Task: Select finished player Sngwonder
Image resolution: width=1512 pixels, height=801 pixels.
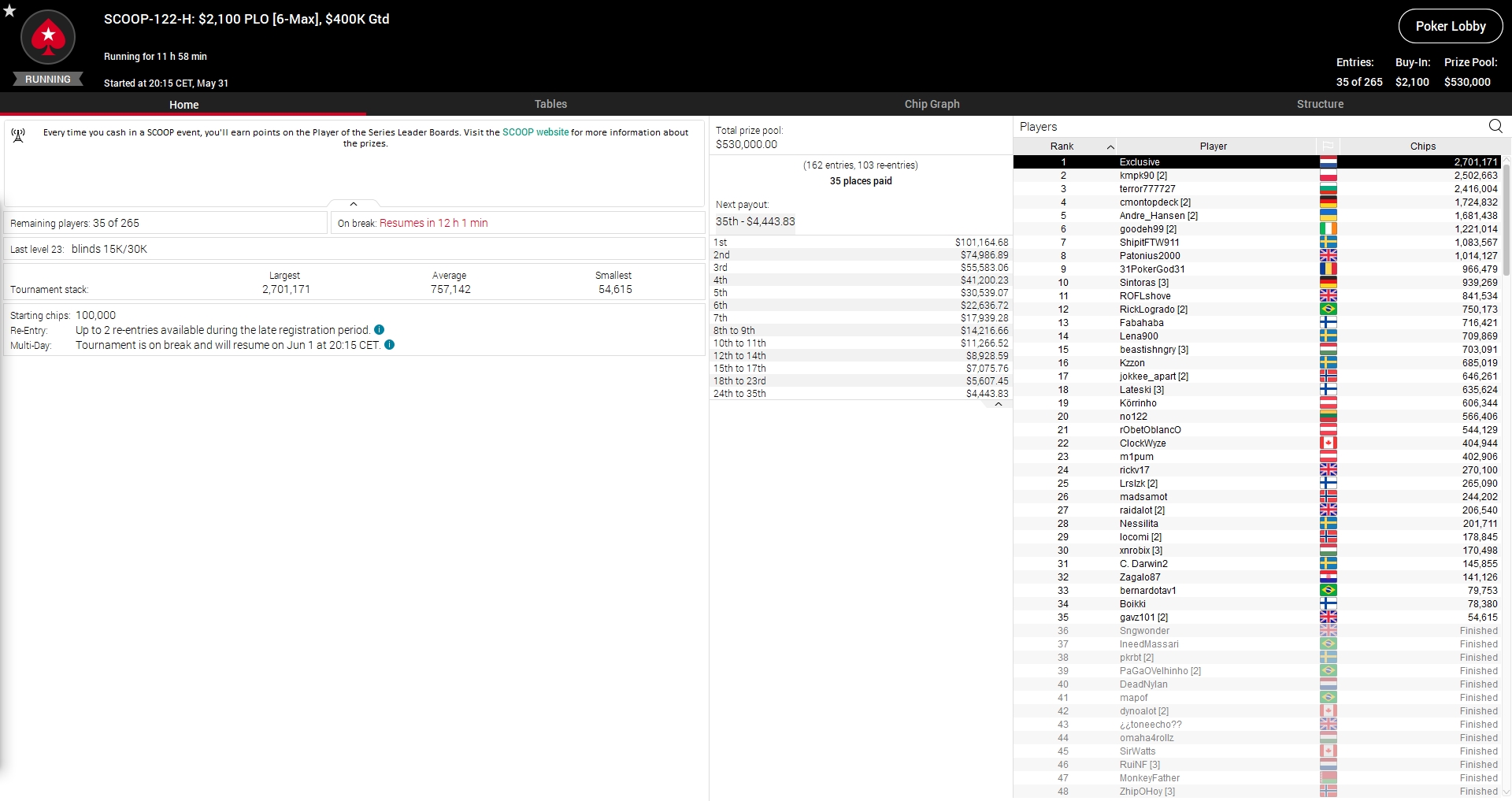Action: [1257, 631]
